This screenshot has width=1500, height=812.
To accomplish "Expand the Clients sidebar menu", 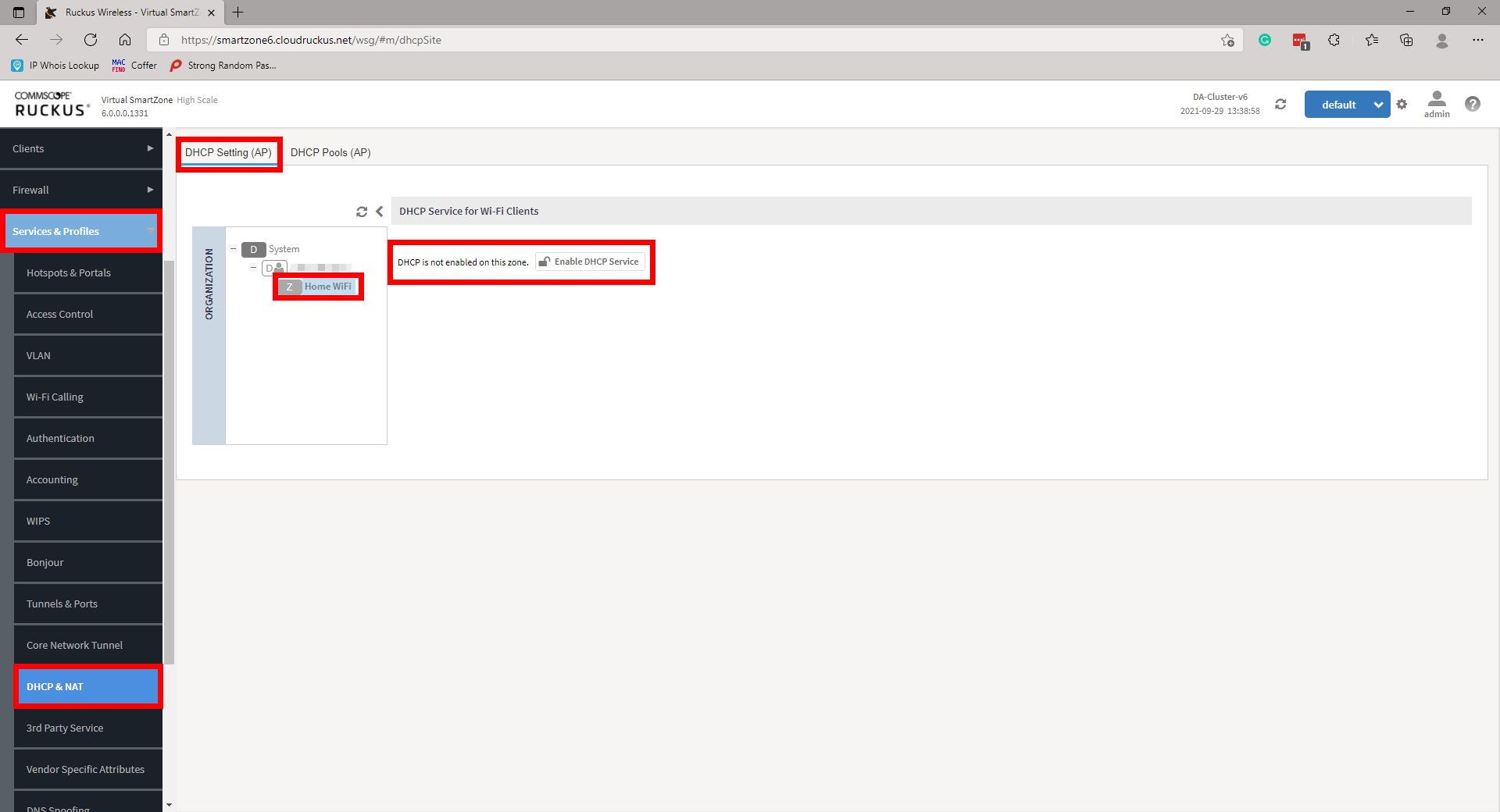I will (x=81, y=148).
